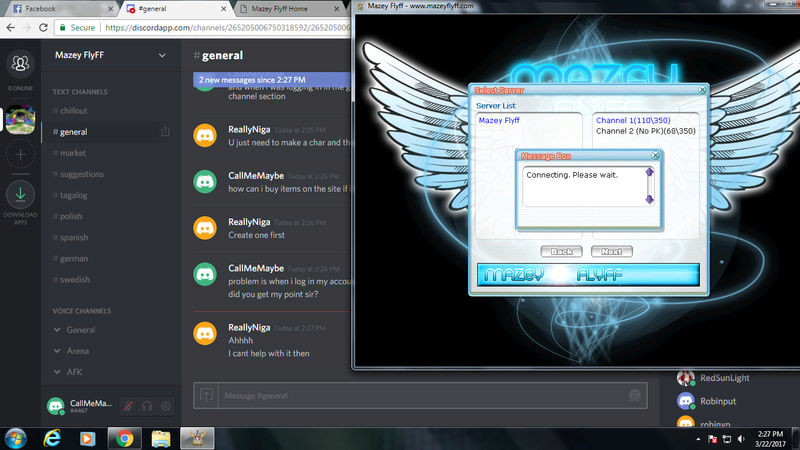Close the Message Box dialog

(656, 156)
